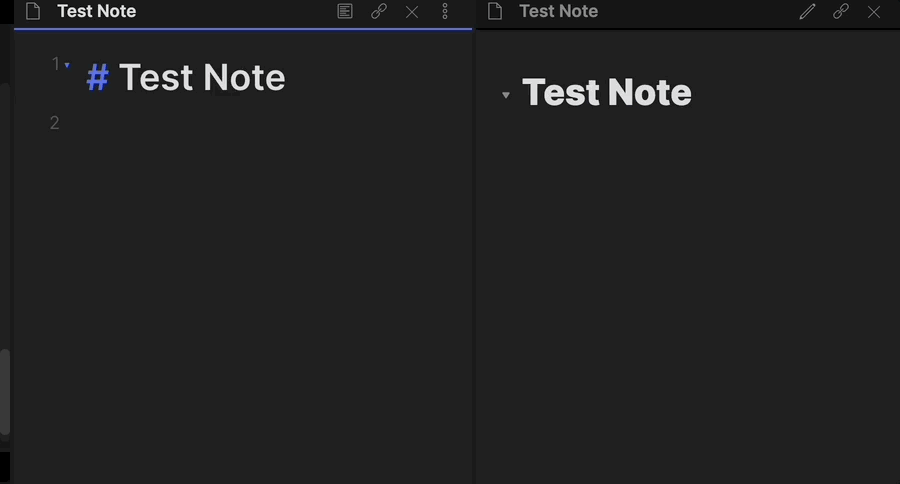Click line number 2 in editor gutter
900x484 pixels.
(55, 123)
